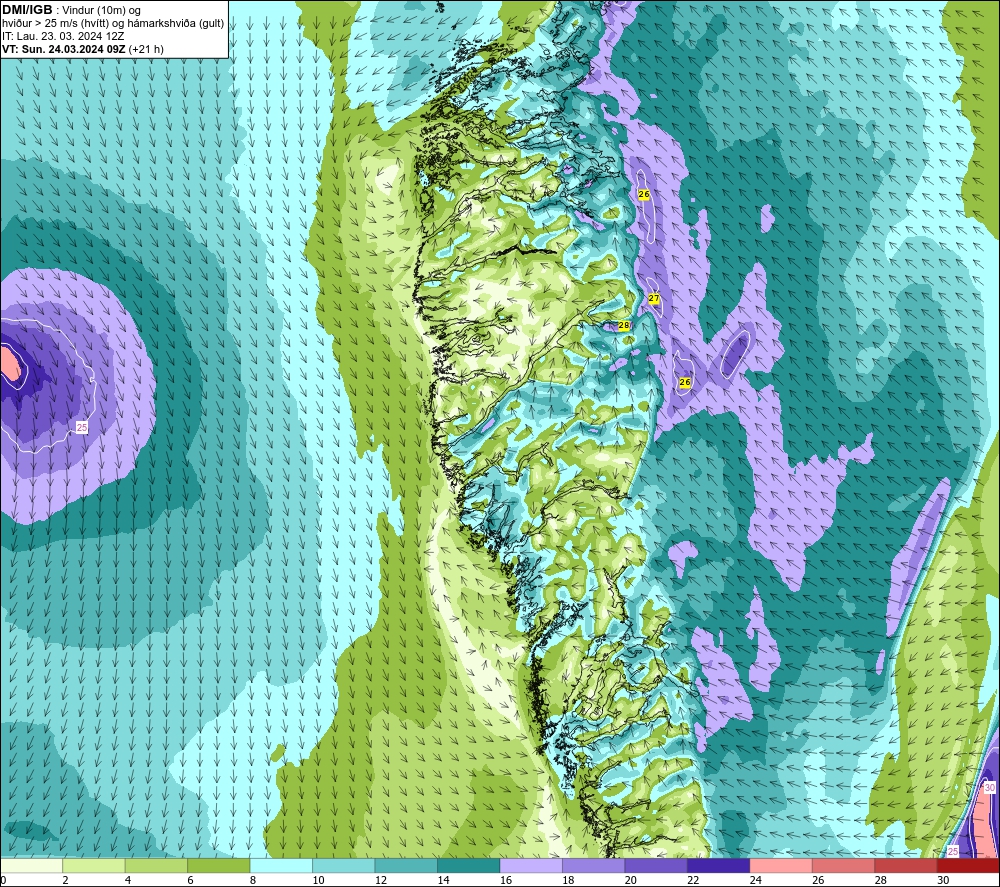This screenshot has height=887, width=1000.
Task: Click the lowest yellow '26' gust label
Action: point(685,382)
